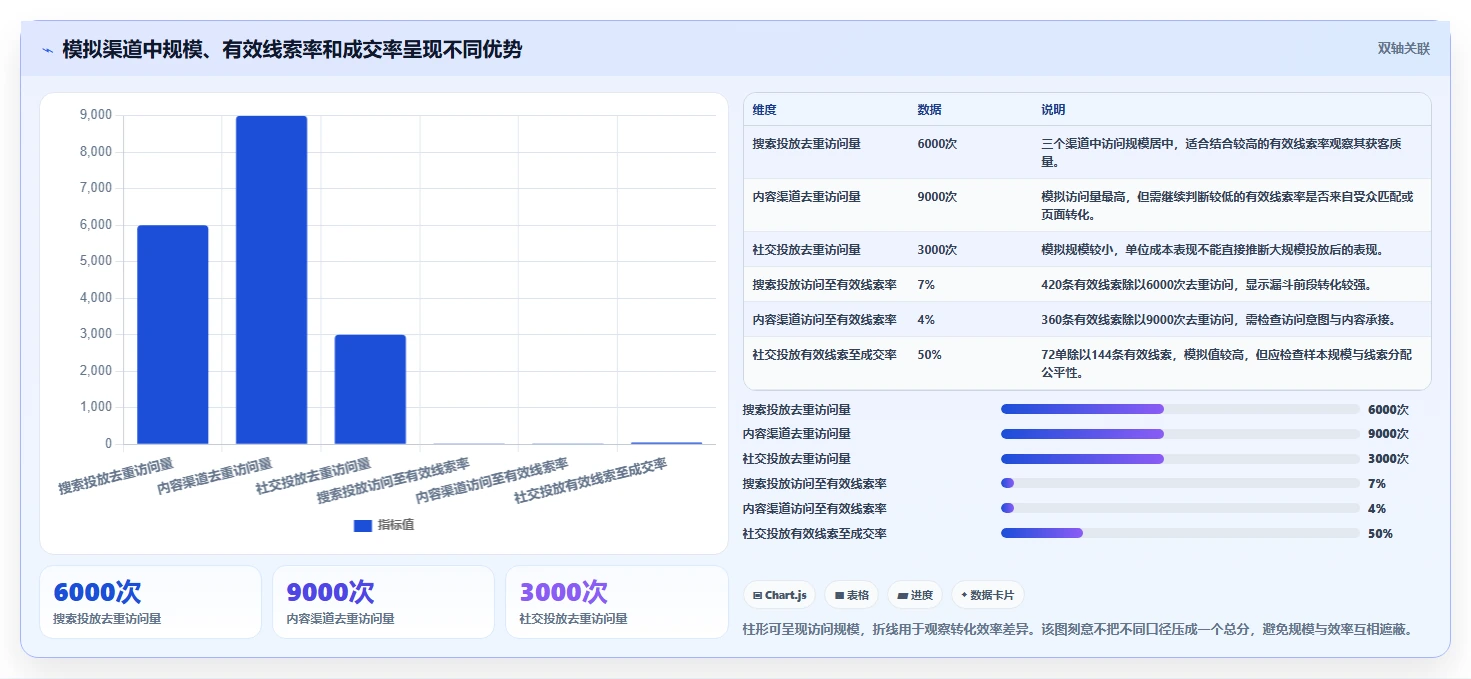Click the 7% value in table
Viewport: 1471px width, 679px height.
(x=926, y=285)
